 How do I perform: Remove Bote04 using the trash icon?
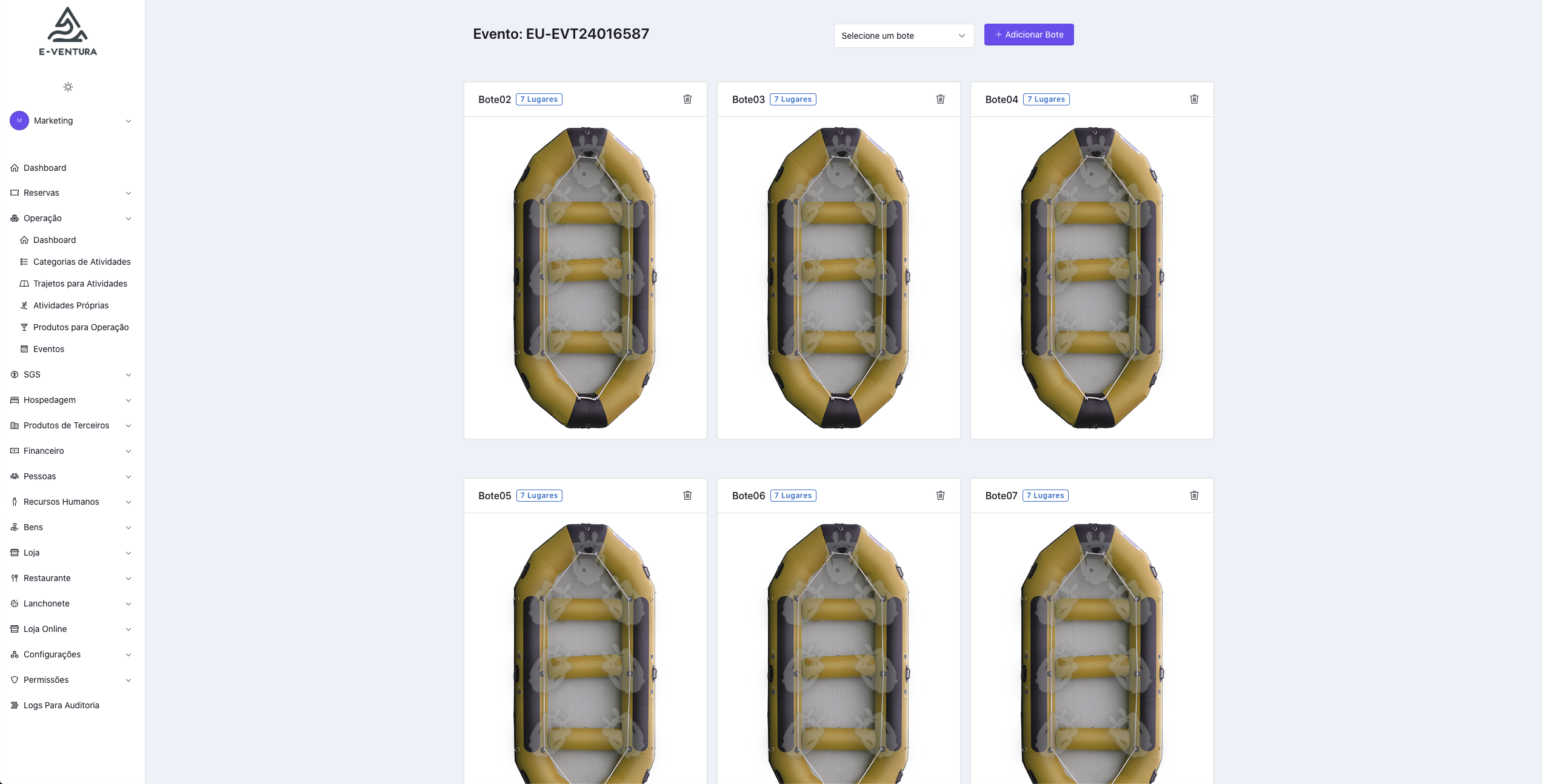(x=1194, y=99)
